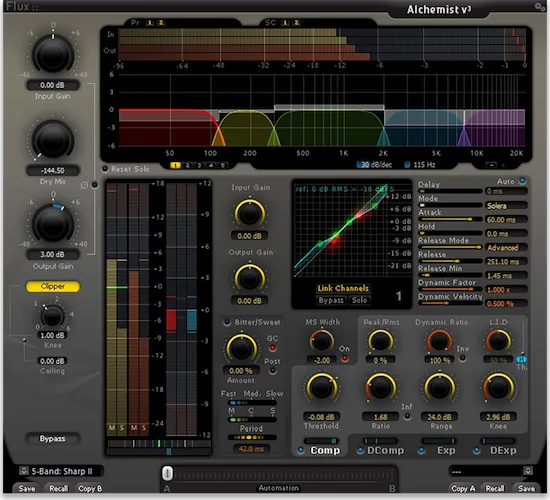
Task: Click the Dynamic Ratio knob
Action: tap(439, 340)
